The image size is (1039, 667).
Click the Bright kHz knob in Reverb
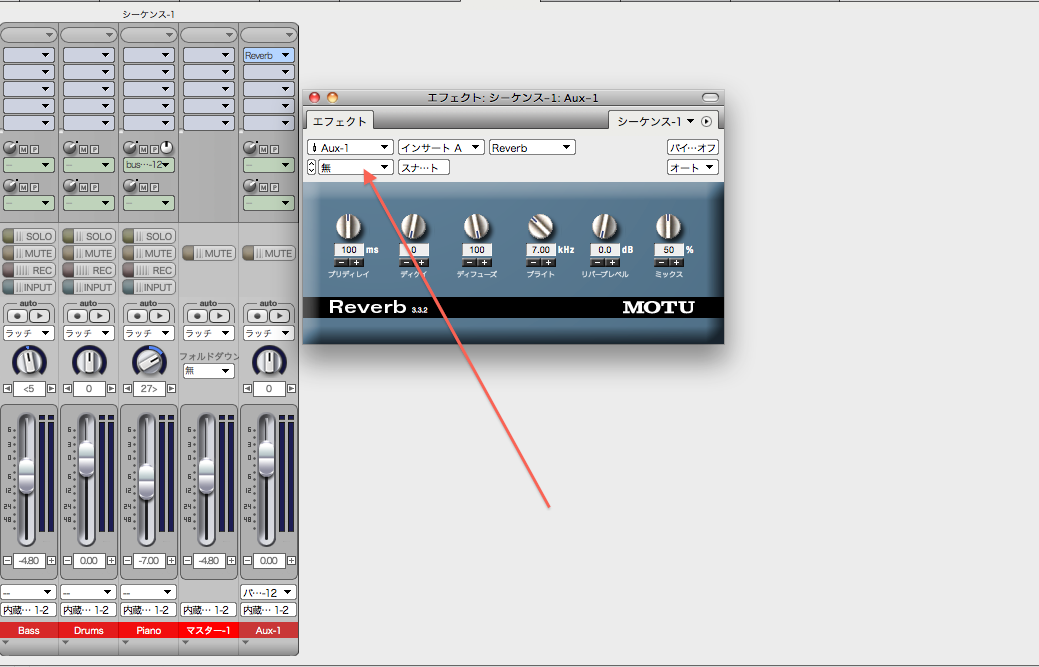(541, 227)
